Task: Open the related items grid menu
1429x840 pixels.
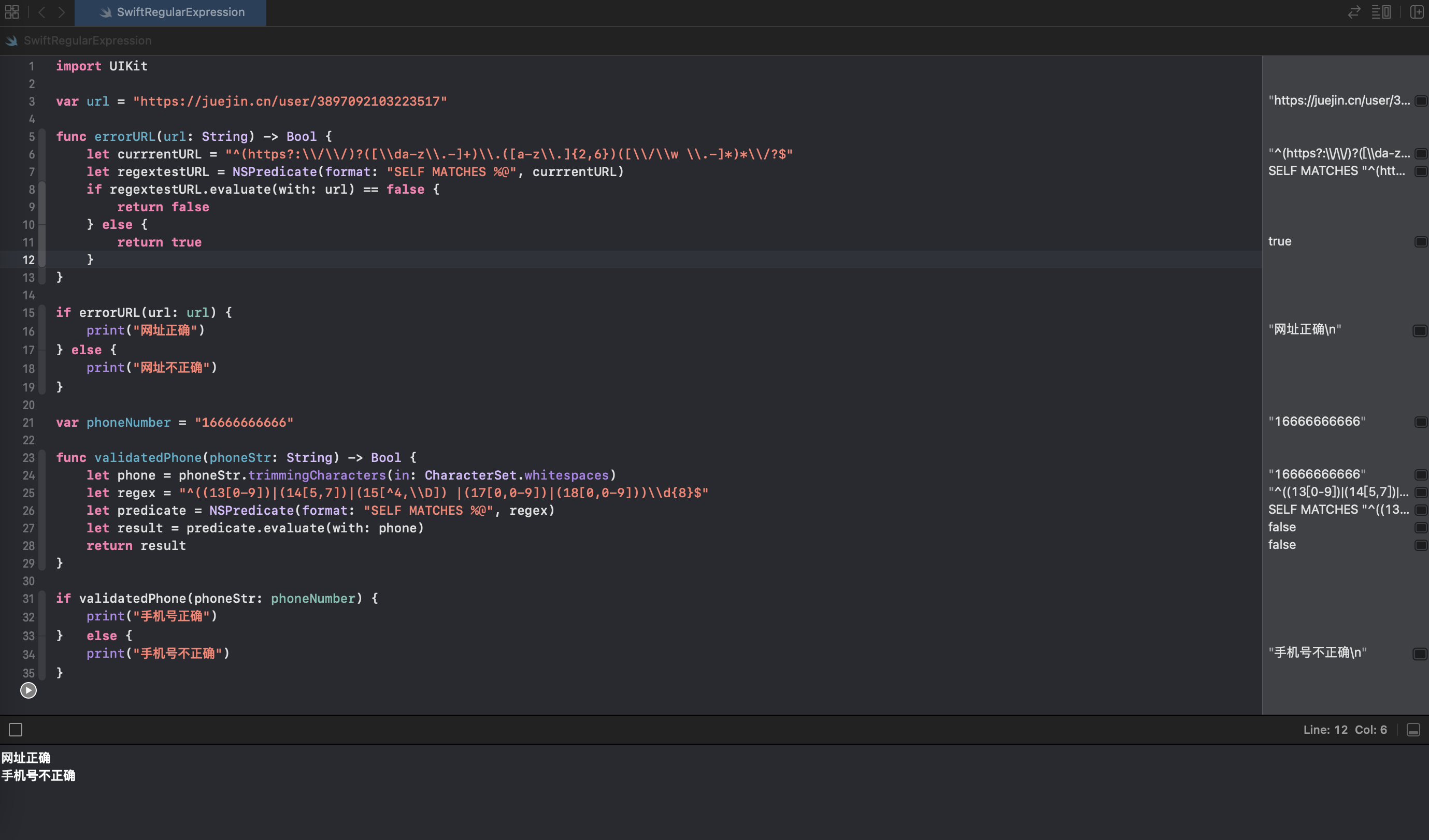Action: (x=12, y=12)
